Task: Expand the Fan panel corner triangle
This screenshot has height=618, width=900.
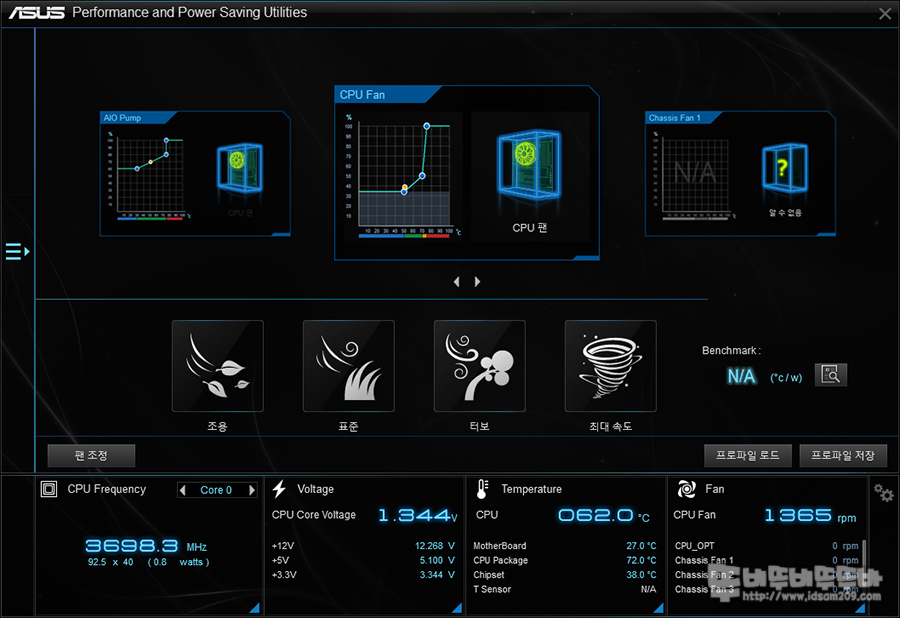Action: point(860,608)
